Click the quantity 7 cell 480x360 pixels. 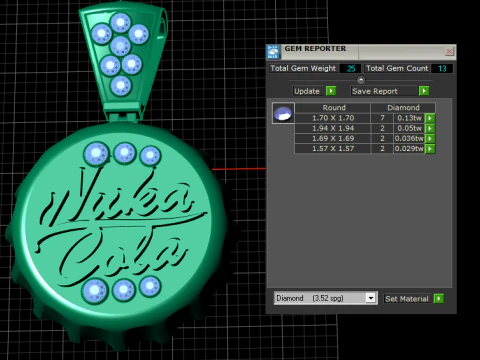[x=382, y=118]
